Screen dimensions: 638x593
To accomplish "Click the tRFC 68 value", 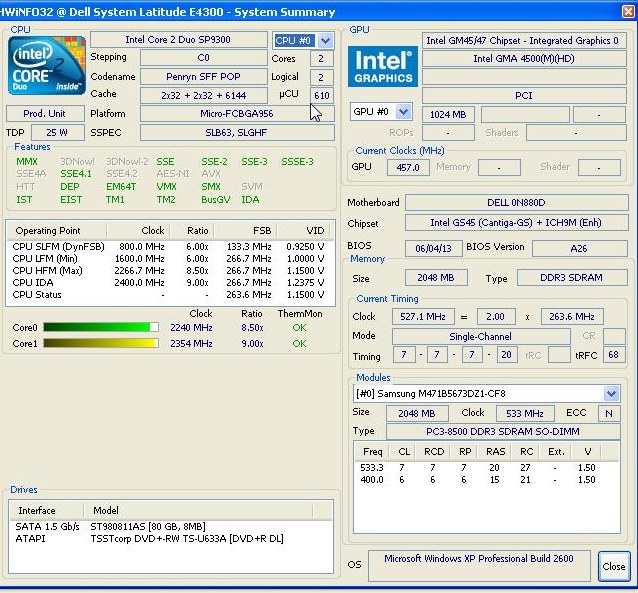I will tap(614, 354).
